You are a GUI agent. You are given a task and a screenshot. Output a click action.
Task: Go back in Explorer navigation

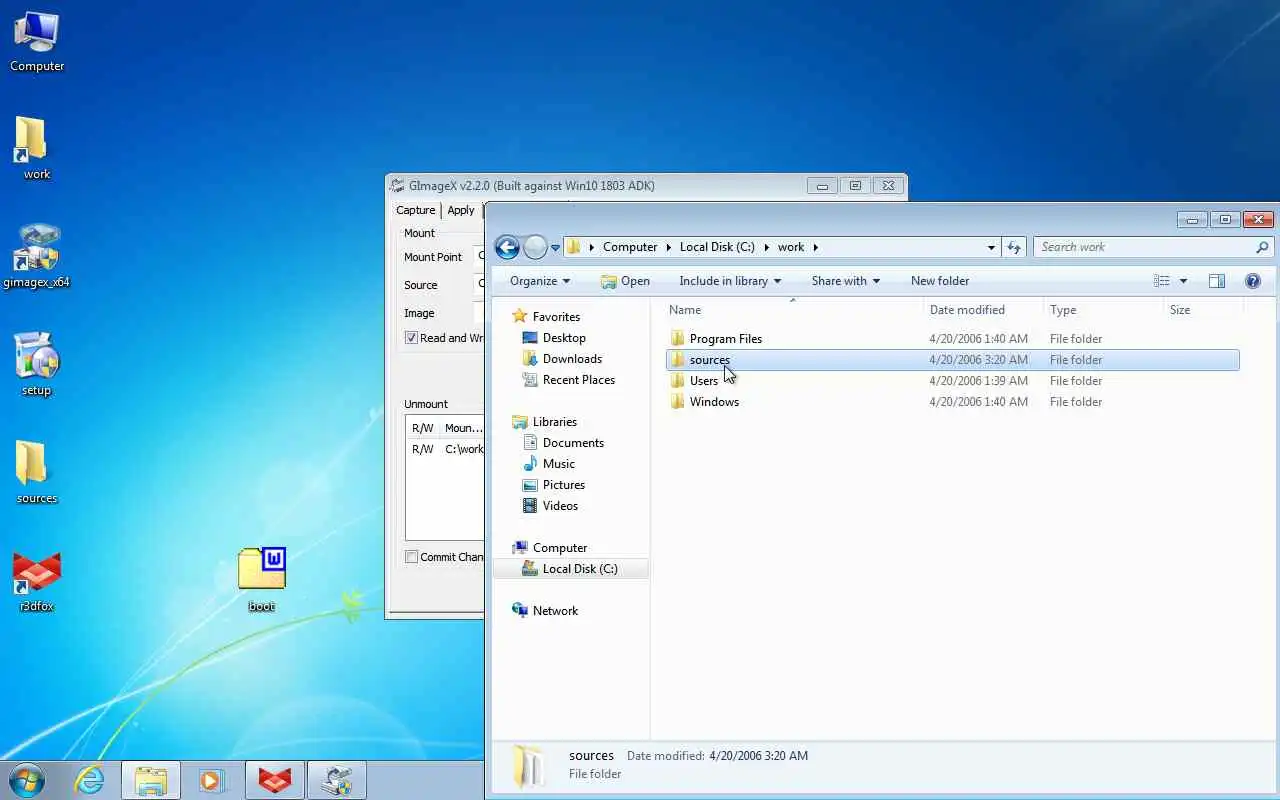point(507,247)
